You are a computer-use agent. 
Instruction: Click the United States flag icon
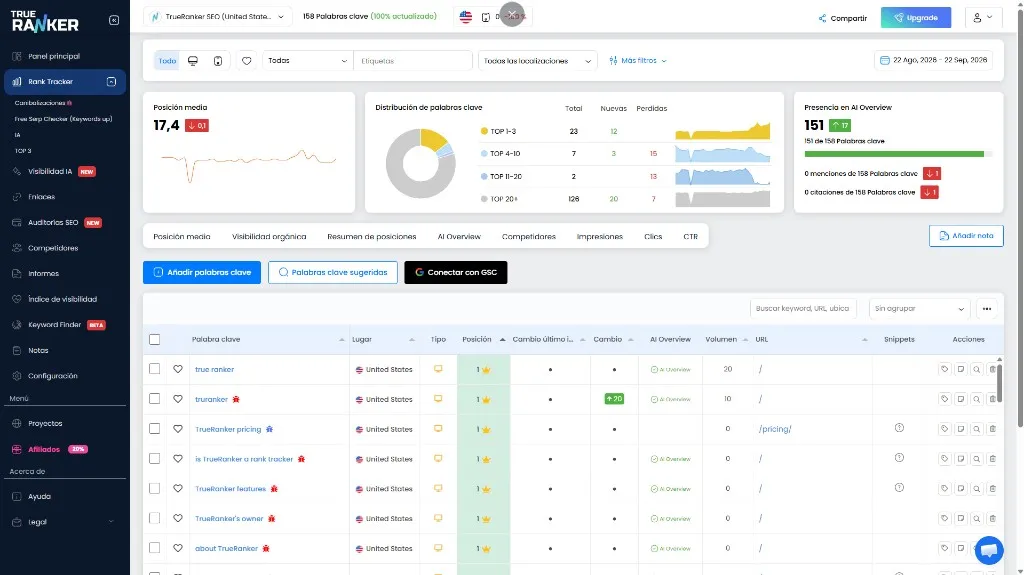click(466, 17)
